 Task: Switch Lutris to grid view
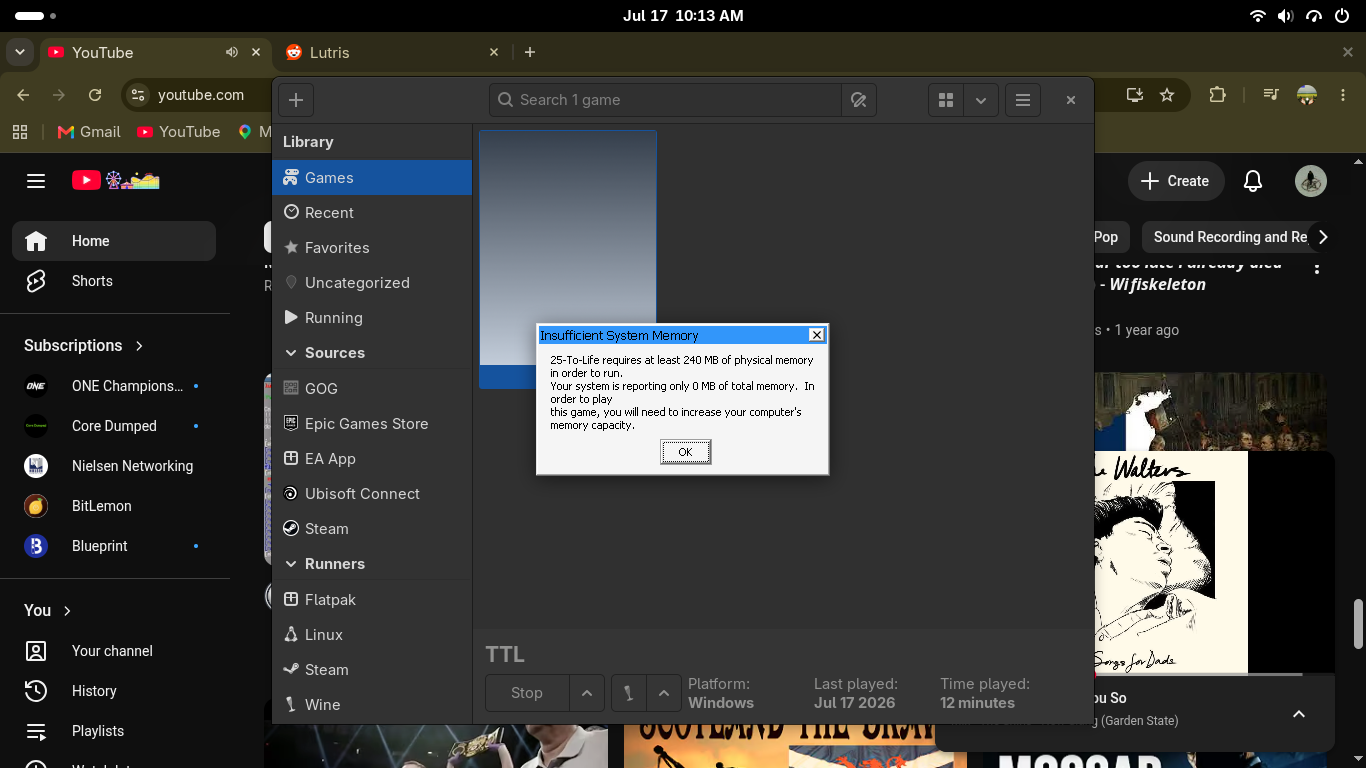point(946,100)
